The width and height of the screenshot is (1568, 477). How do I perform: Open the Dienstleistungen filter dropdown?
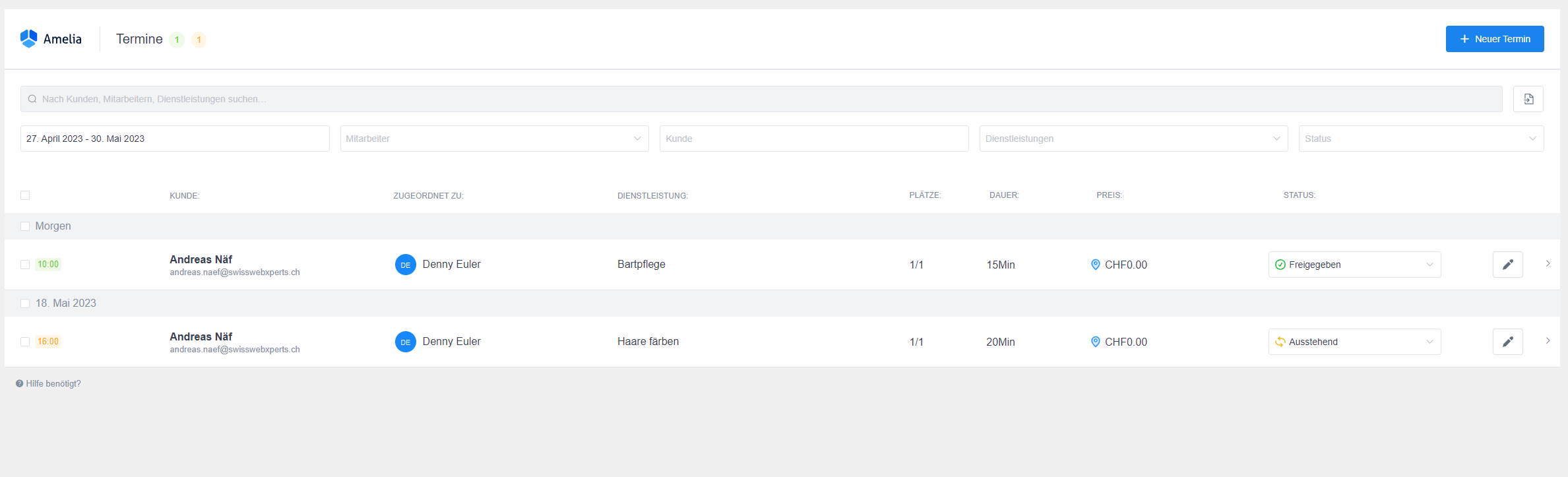(1133, 139)
